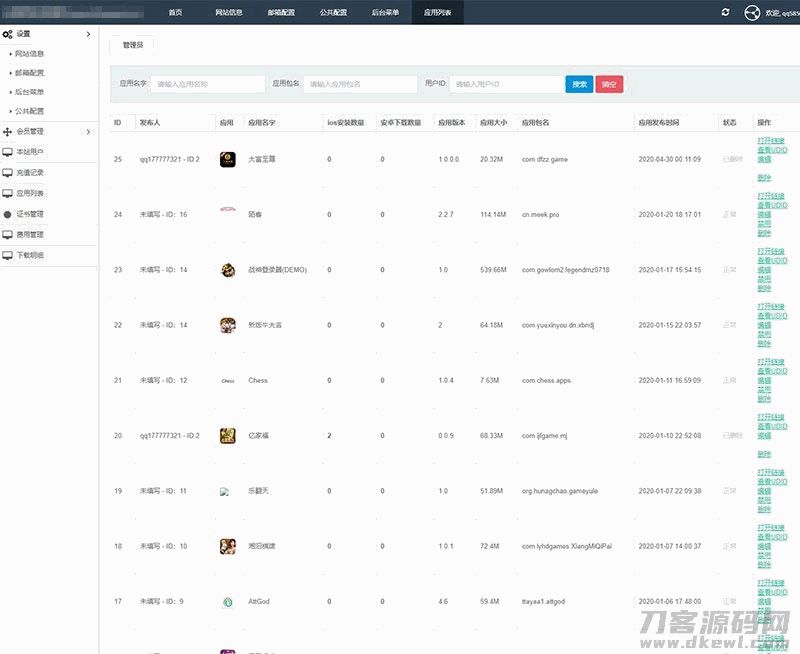Expand the 会员管理 sidebar arrow
The height and width of the screenshot is (654, 800).
tap(88, 131)
